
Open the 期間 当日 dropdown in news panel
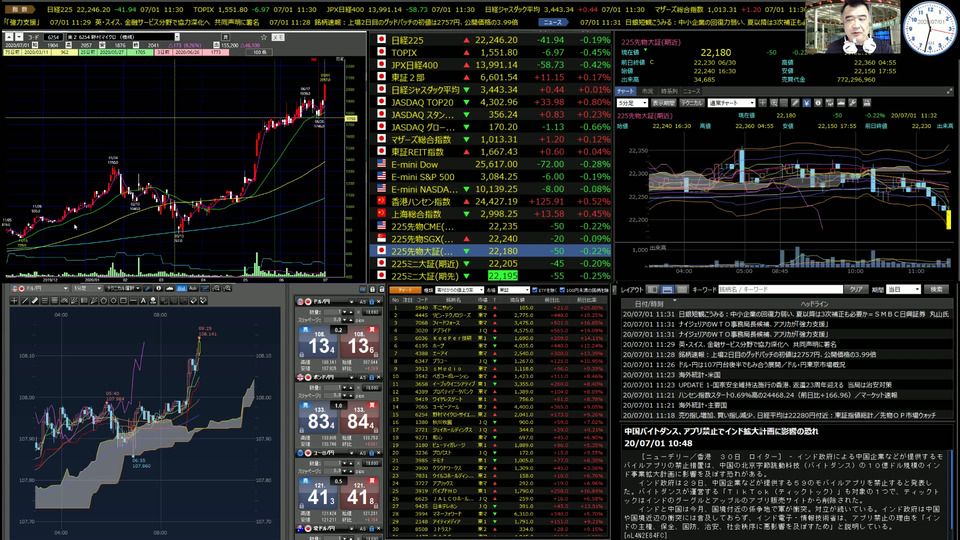(903, 290)
